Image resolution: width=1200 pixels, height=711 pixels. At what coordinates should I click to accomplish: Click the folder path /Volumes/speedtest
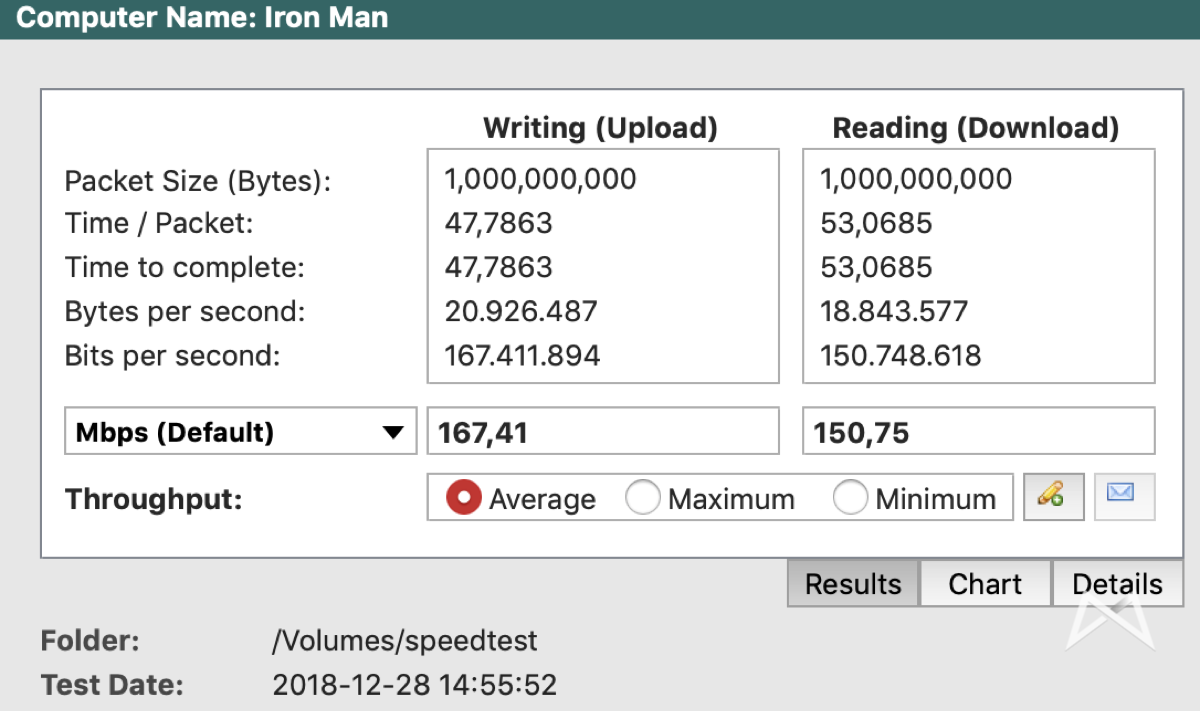pyautogui.click(x=404, y=641)
